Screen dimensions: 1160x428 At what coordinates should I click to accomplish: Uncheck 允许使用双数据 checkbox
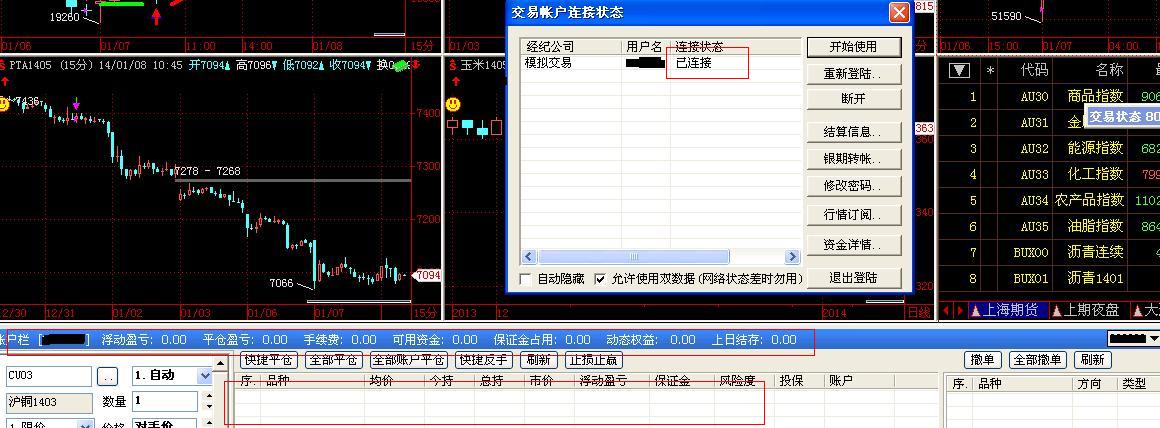[601, 279]
